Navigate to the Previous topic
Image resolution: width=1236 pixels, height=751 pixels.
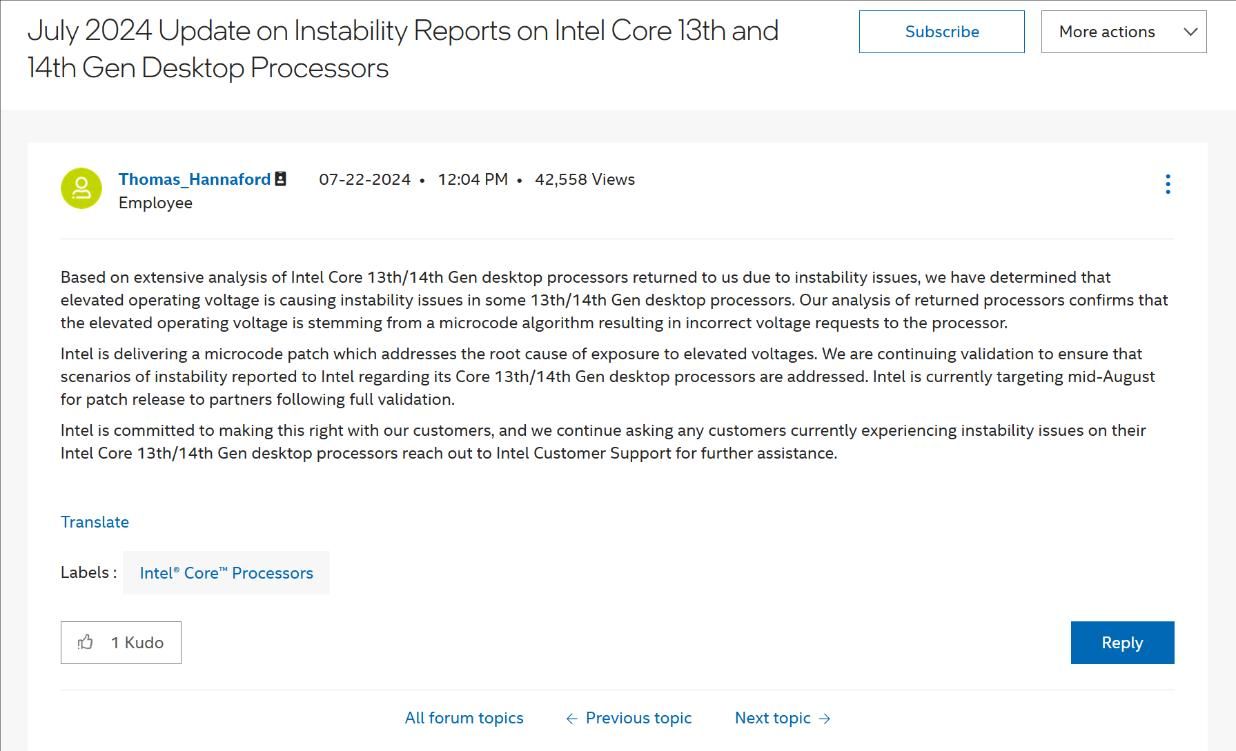638,718
